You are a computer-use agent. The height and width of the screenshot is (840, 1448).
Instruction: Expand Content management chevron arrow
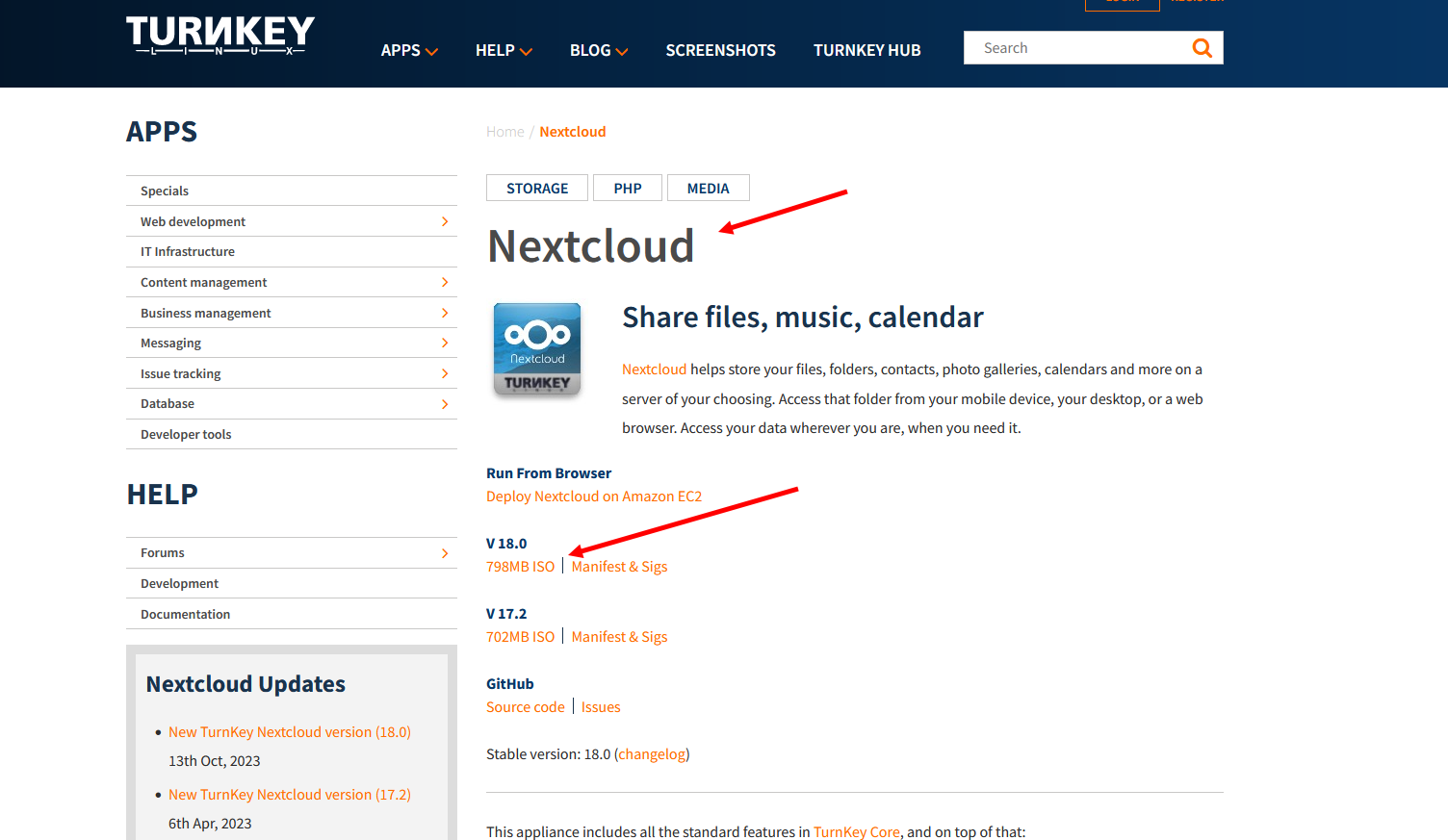(x=445, y=282)
